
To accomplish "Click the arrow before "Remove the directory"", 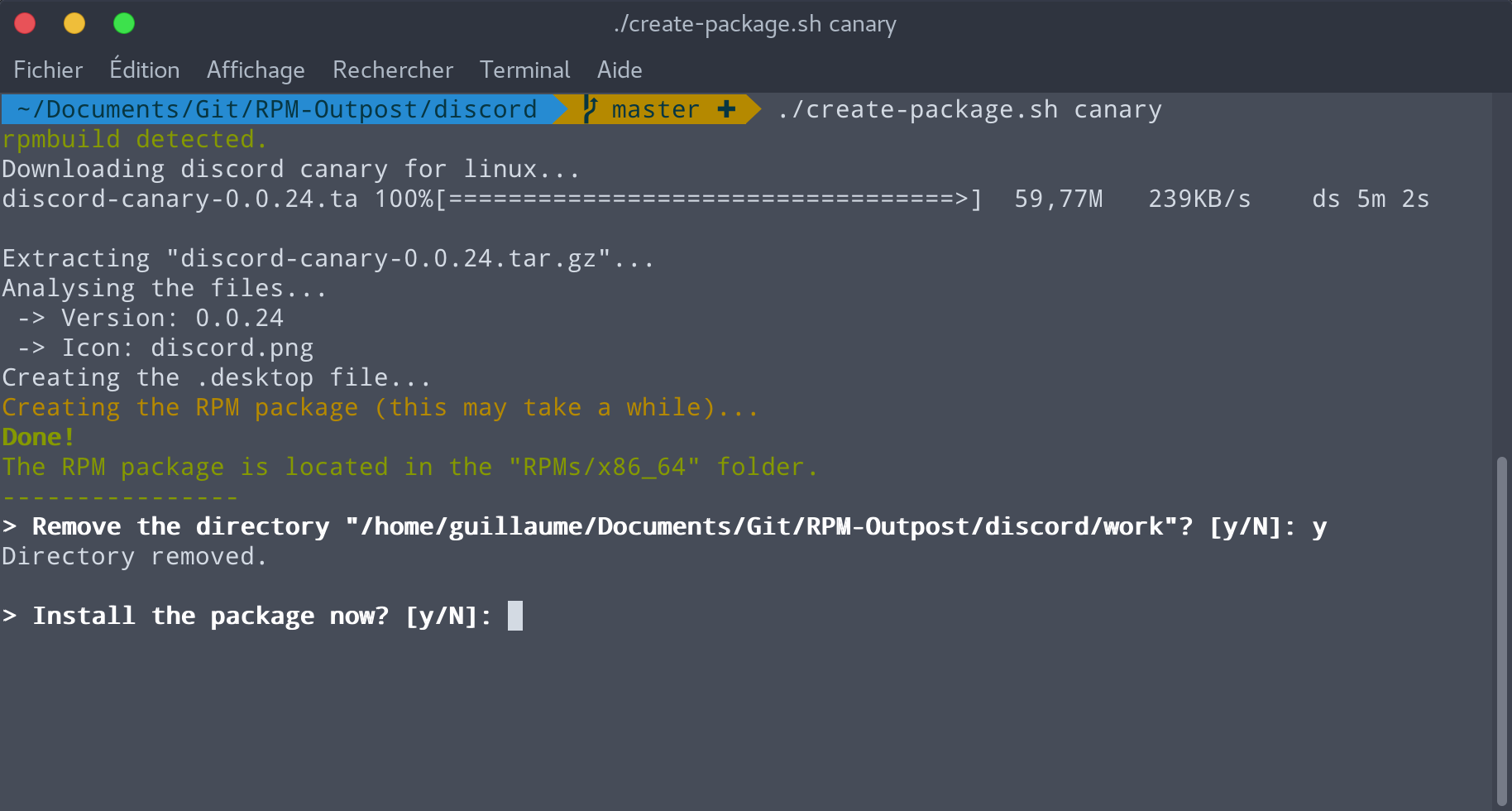I will pyautogui.click(x=10, y=526).
